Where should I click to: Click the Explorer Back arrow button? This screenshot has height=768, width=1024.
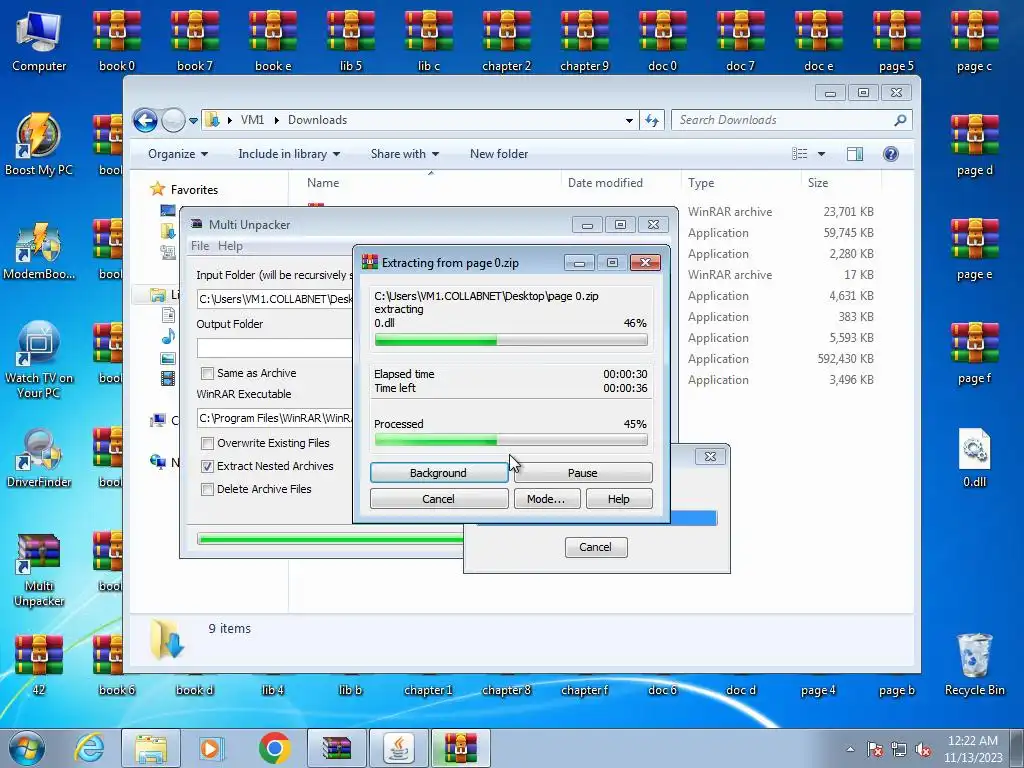coord(145,120)
